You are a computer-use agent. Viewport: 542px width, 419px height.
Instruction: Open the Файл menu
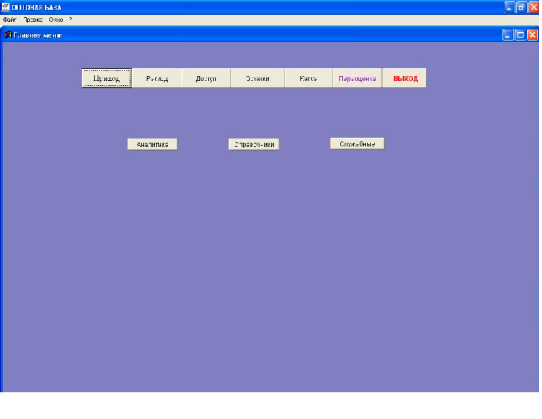coord(9,20)
